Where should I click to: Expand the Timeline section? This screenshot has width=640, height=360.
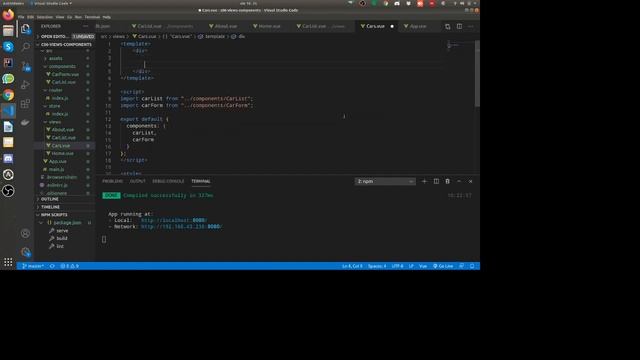[50, 207]
